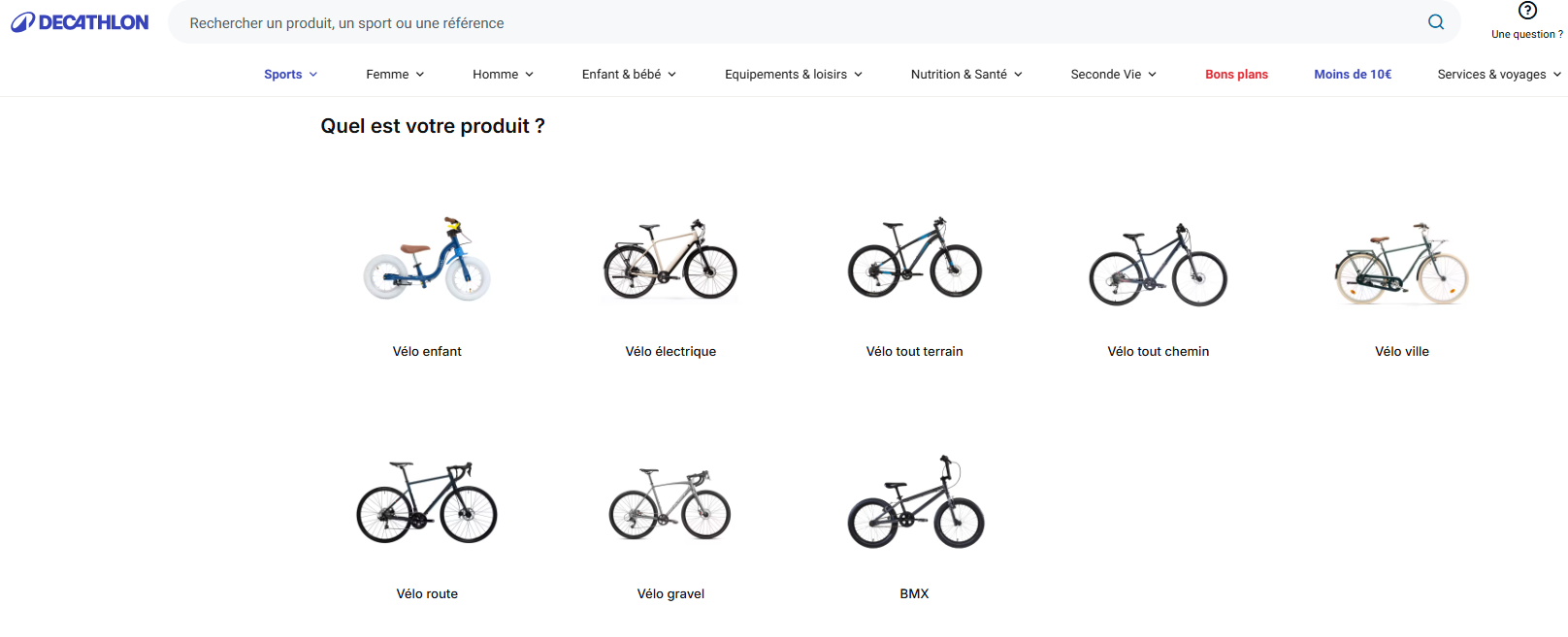Select the Vélo tout chemin image

pos(1159,265)
